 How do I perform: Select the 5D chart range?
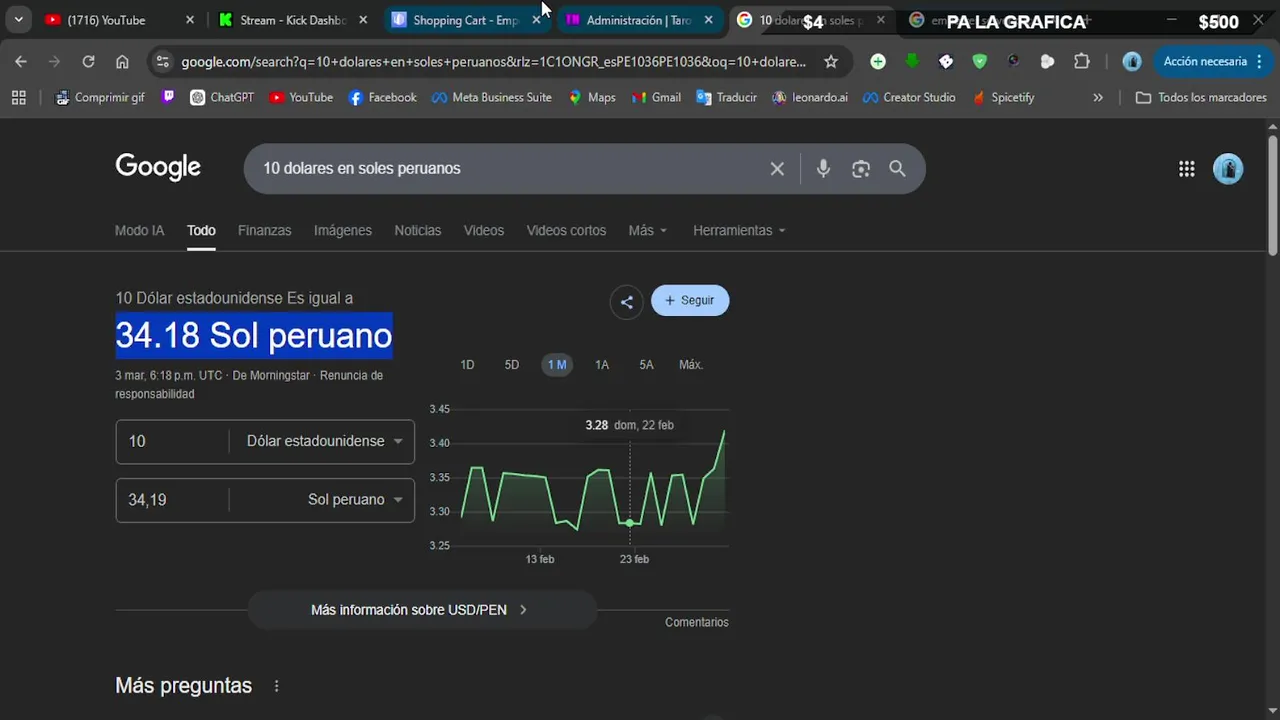coord(512,365)
